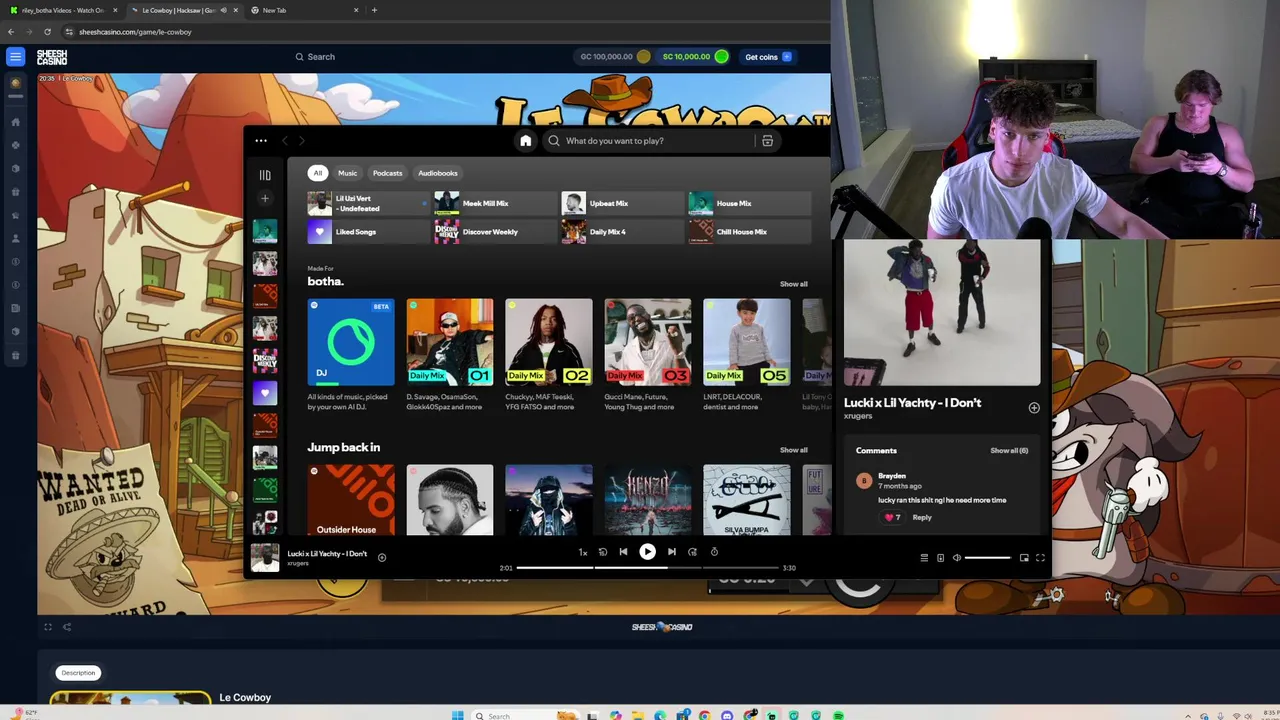Image resolution: width=1280 pixels, height=720 pixels.
Task: Select SC 10,000.00 coin balance
Action: click(x=694, y=57)
